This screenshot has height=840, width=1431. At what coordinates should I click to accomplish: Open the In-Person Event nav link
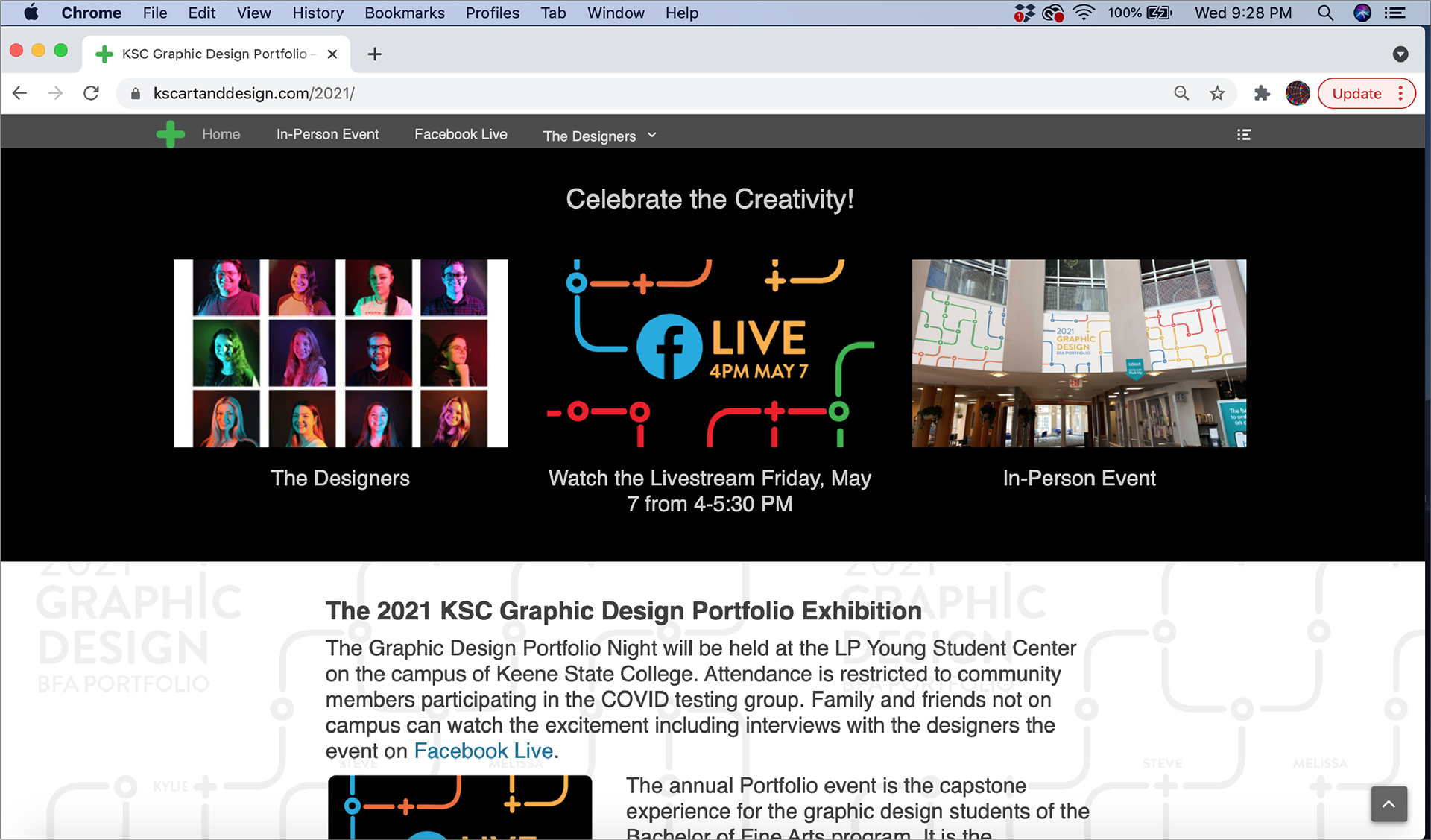coord(327,134)
